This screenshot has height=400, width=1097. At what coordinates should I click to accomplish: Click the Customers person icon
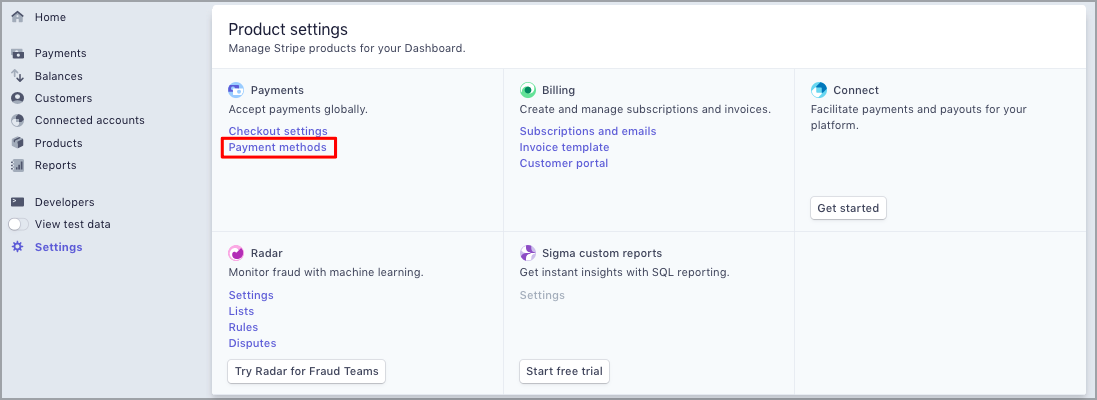coord(17,98)
